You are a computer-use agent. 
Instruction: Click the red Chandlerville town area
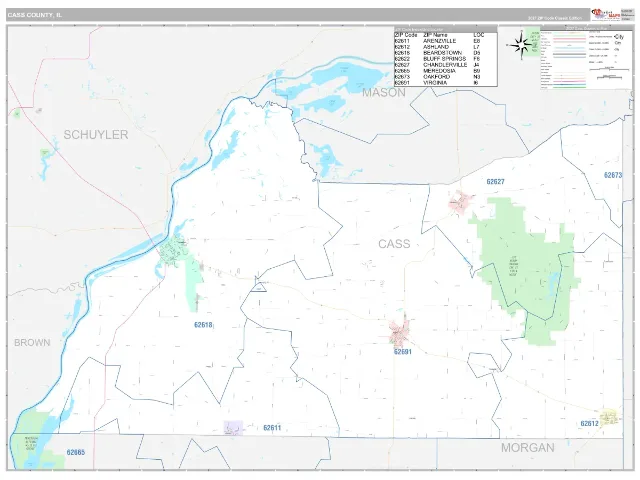pyautogui.click(x=460, y=202)
